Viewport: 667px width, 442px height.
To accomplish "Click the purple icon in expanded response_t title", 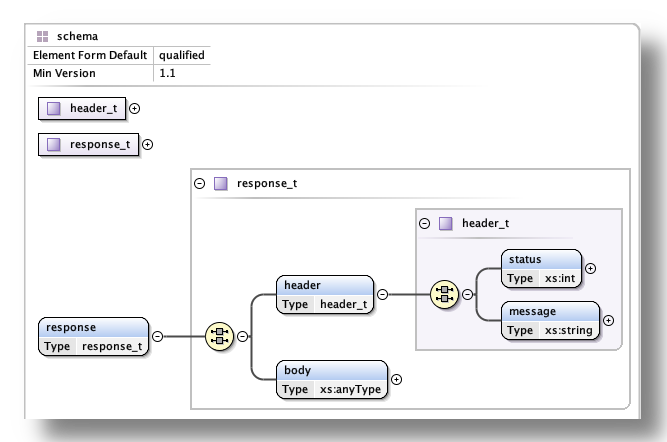I will tap(221, 184).
